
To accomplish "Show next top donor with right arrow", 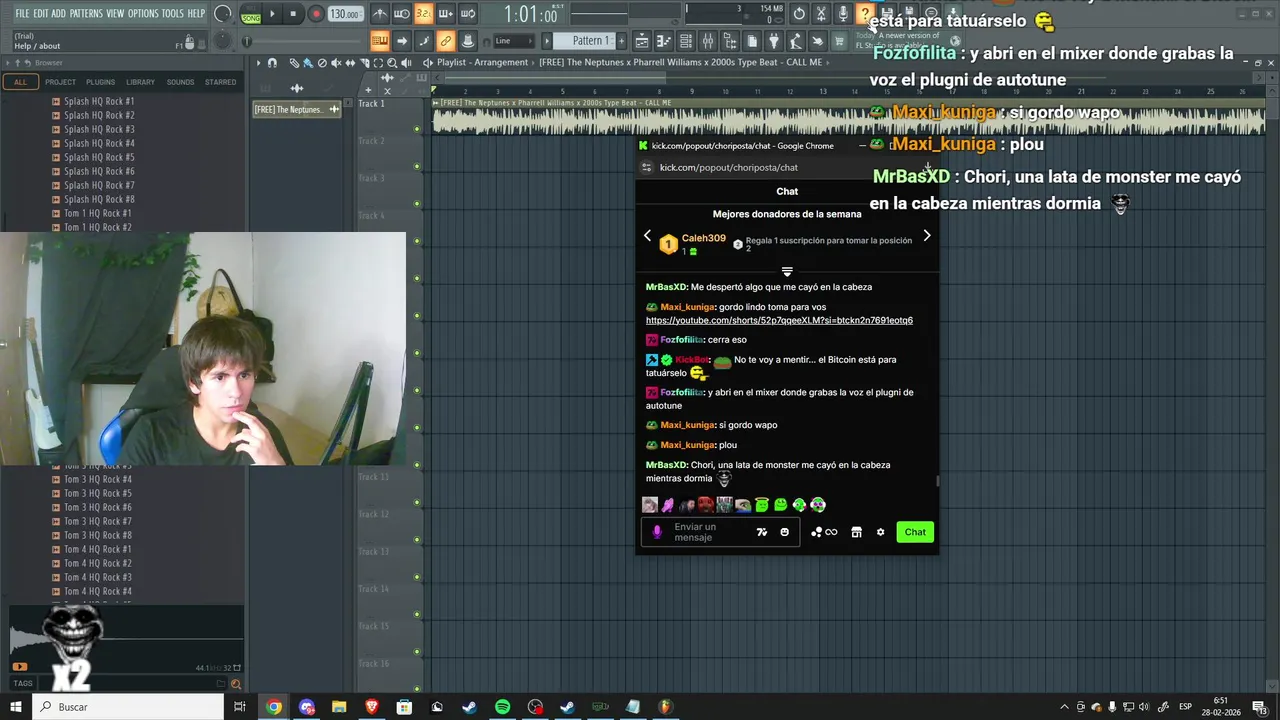I will pos(927,236).
